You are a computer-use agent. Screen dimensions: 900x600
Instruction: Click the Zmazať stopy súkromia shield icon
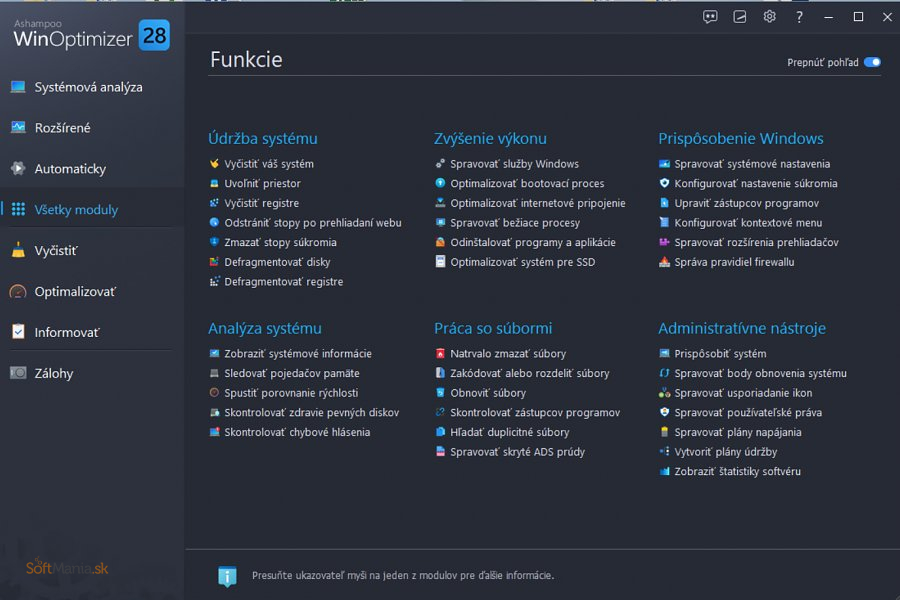(x=214, y=242)
